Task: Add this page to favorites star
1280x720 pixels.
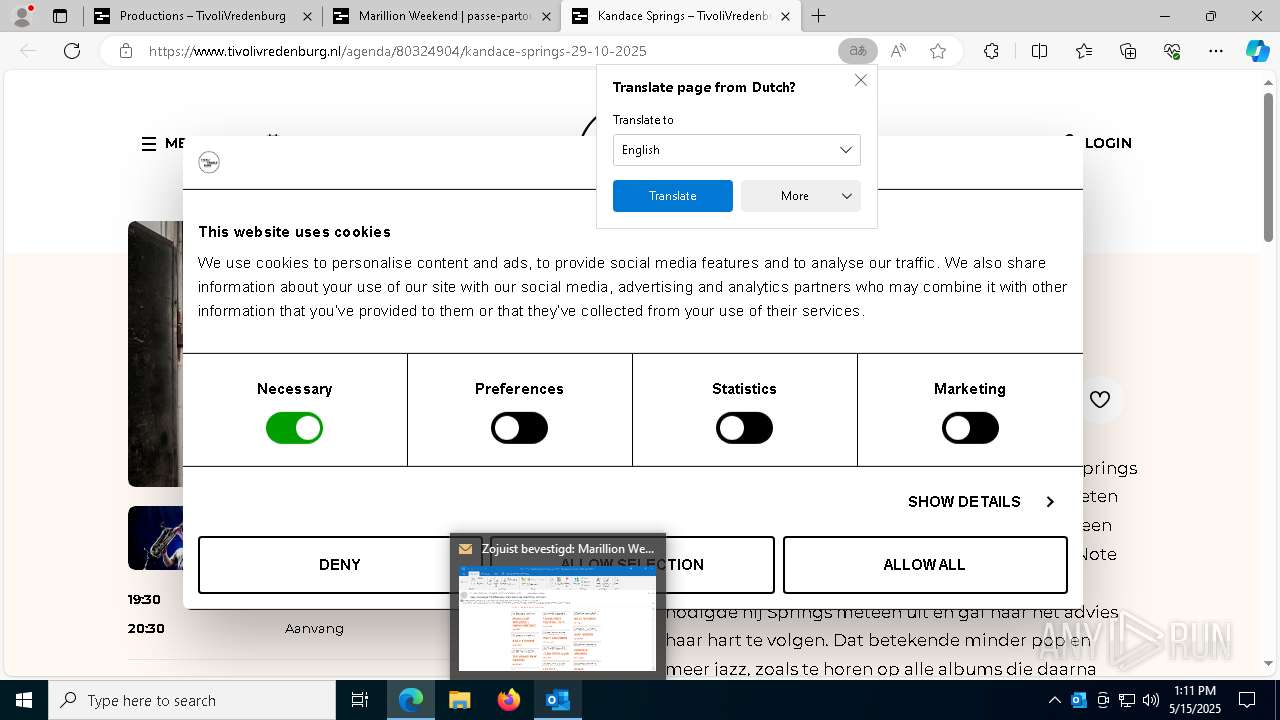Action: click(938, 51)
